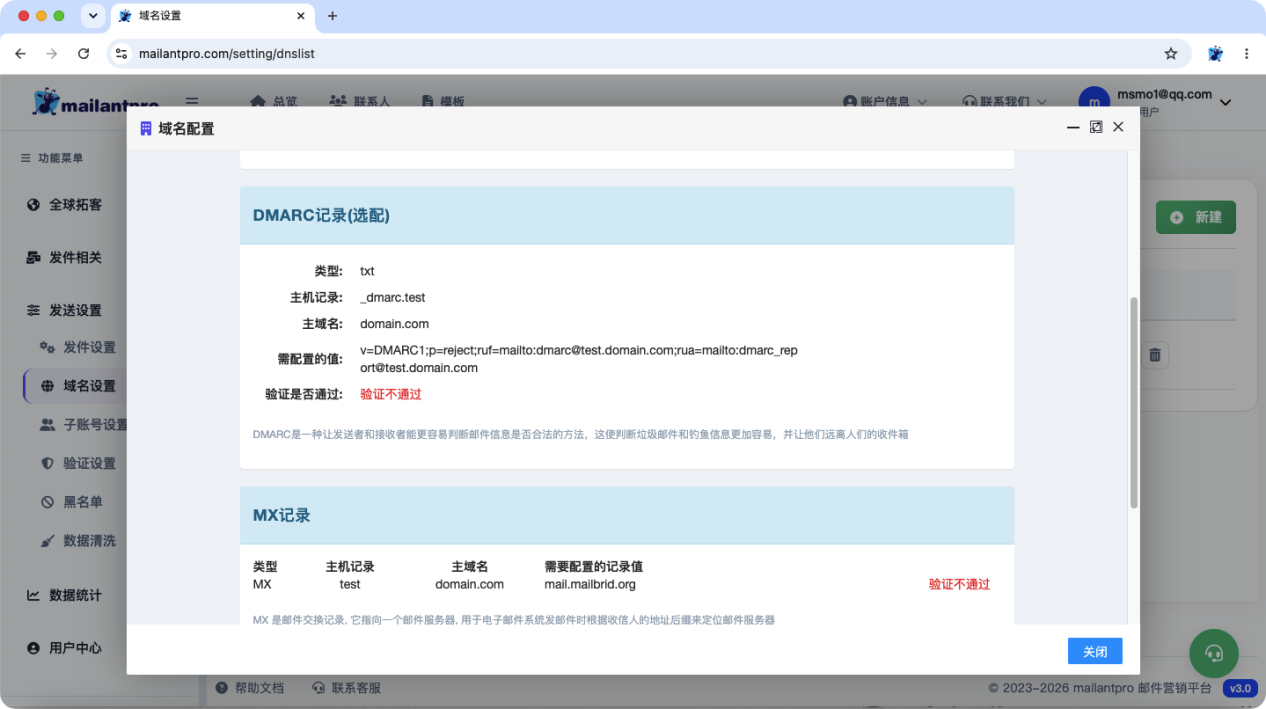1266x709 pixels.
Task: Open 数据统计 sidebar menu
Action: click(75, 596)
